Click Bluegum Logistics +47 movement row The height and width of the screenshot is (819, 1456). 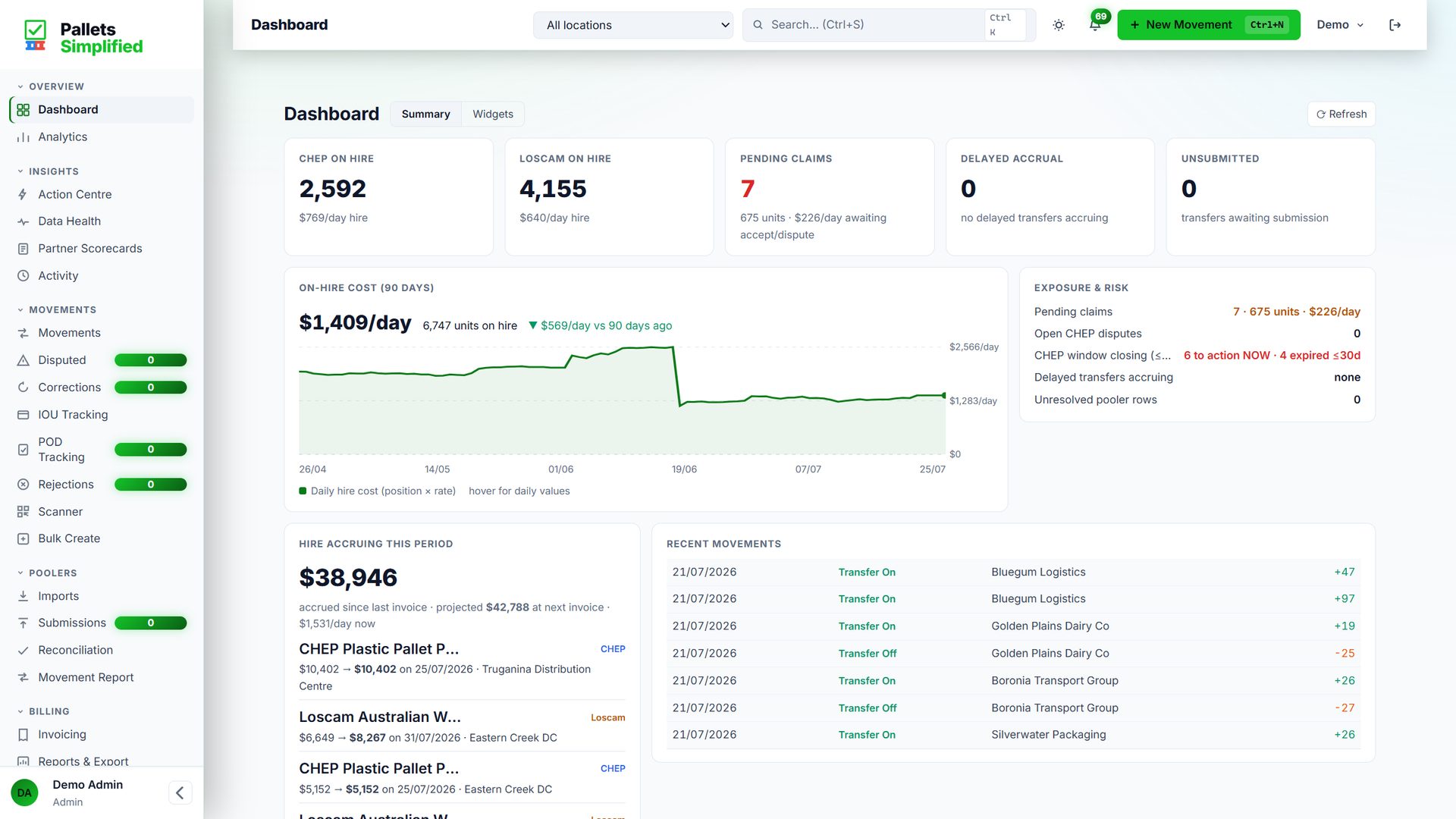(1013, 573)
